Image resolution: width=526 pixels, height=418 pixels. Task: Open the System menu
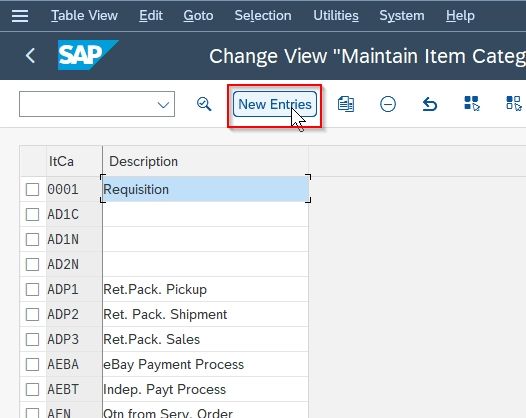402,16
